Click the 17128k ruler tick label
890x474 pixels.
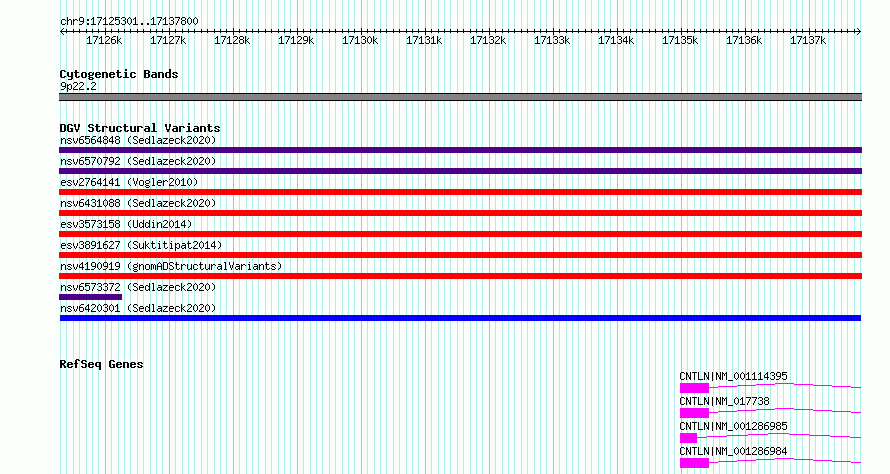232,40
